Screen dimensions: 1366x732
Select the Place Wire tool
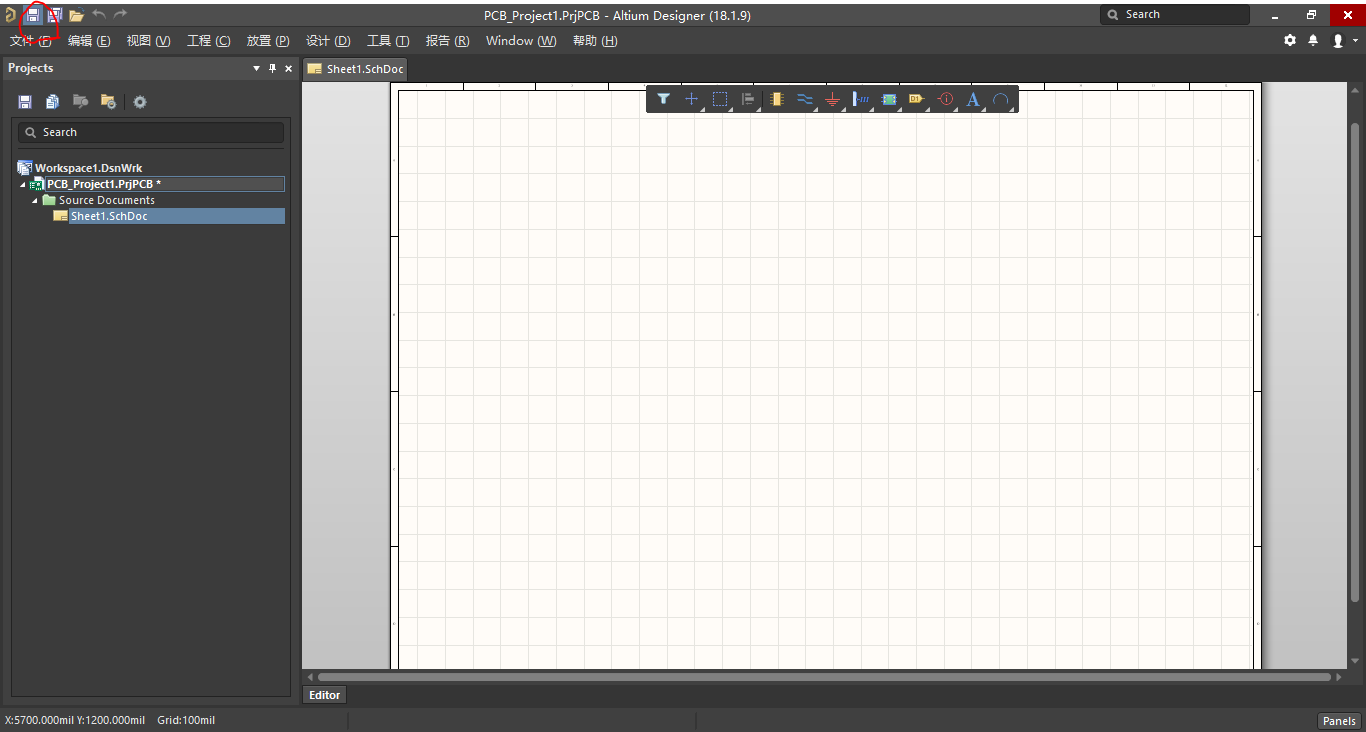[804, 99]
